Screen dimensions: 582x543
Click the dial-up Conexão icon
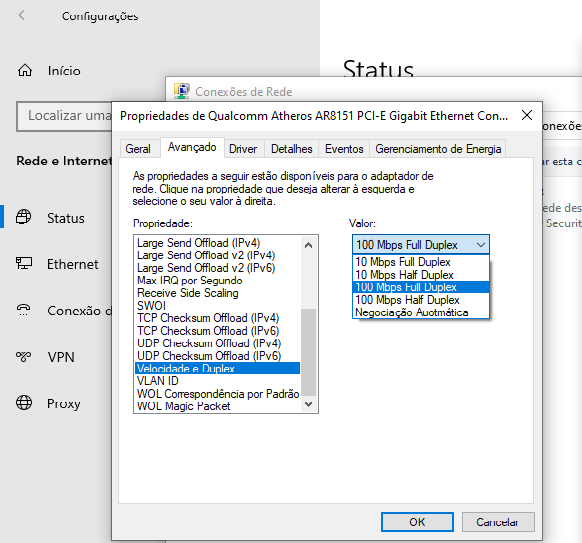tap(23, 310)
